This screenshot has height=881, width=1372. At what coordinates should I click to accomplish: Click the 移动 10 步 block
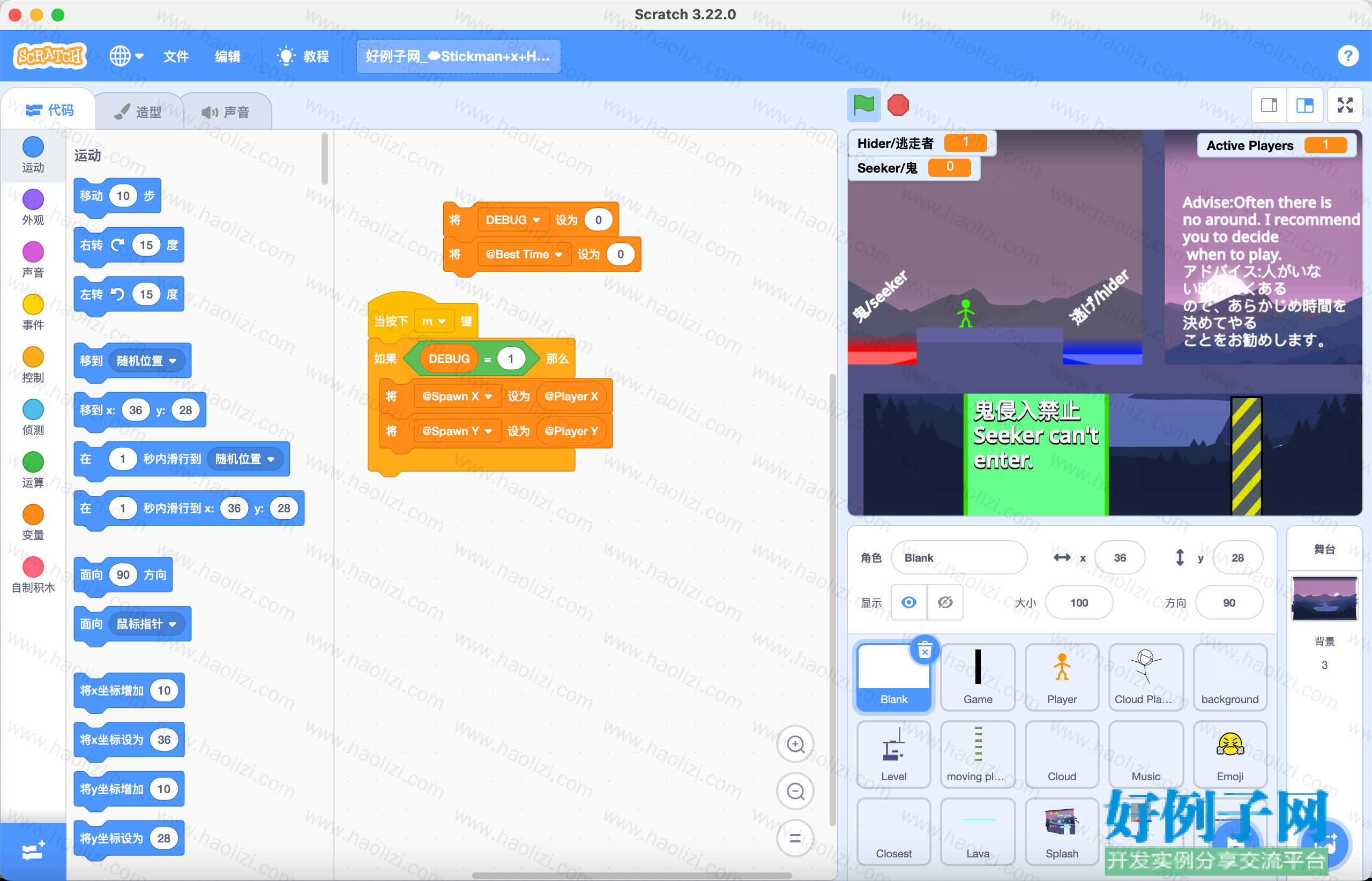tap(117, 196)
